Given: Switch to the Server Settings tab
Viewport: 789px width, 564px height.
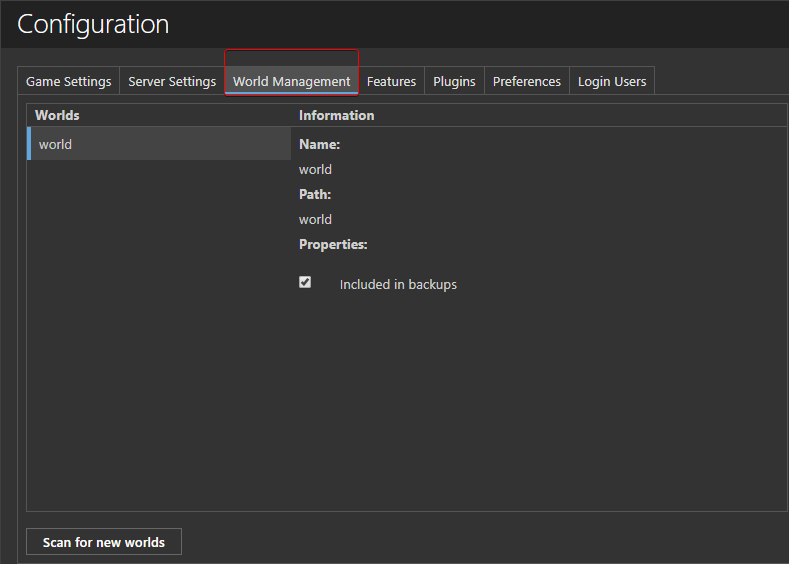Looking at the screenshot, I should click(x=172, y=81).
